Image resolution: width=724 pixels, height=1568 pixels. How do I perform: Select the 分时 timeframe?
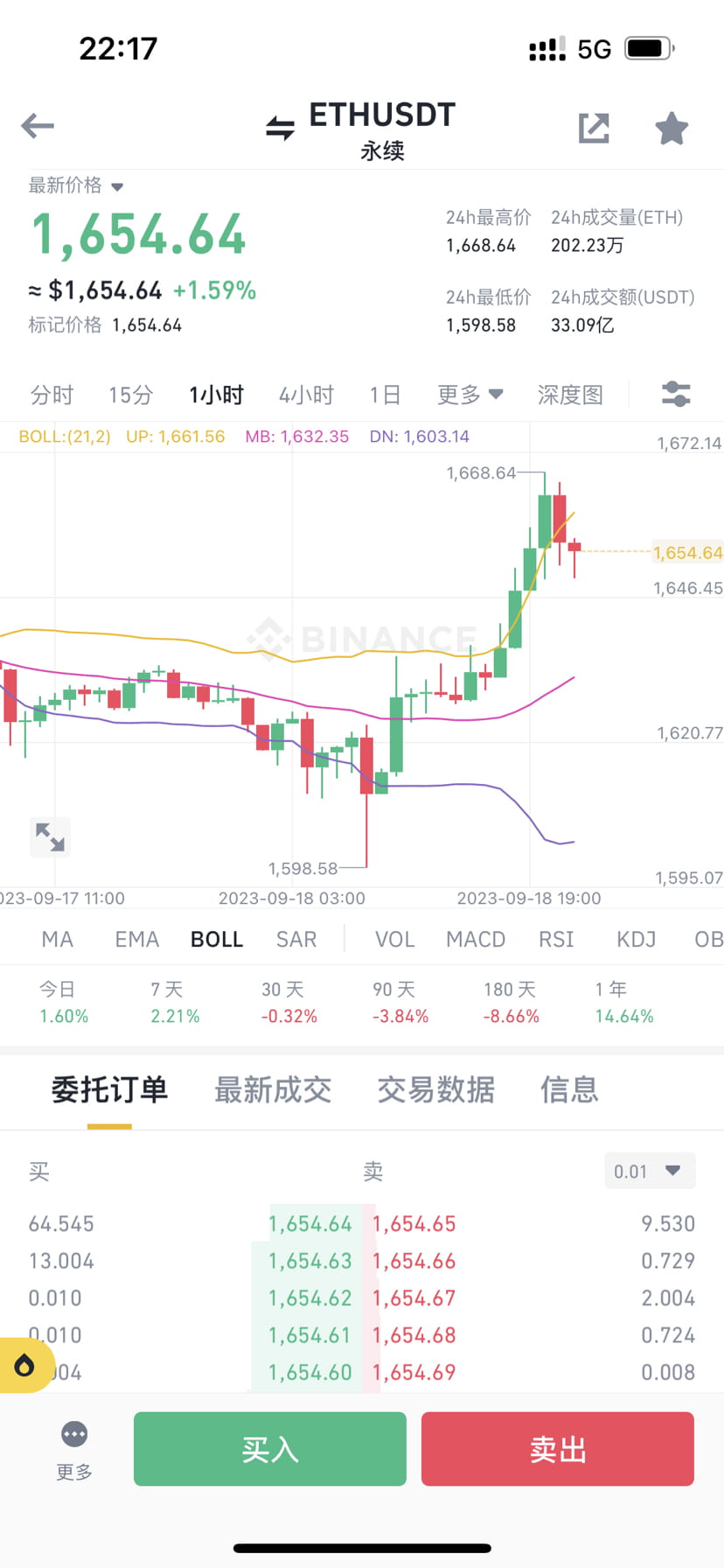(52, 395)
